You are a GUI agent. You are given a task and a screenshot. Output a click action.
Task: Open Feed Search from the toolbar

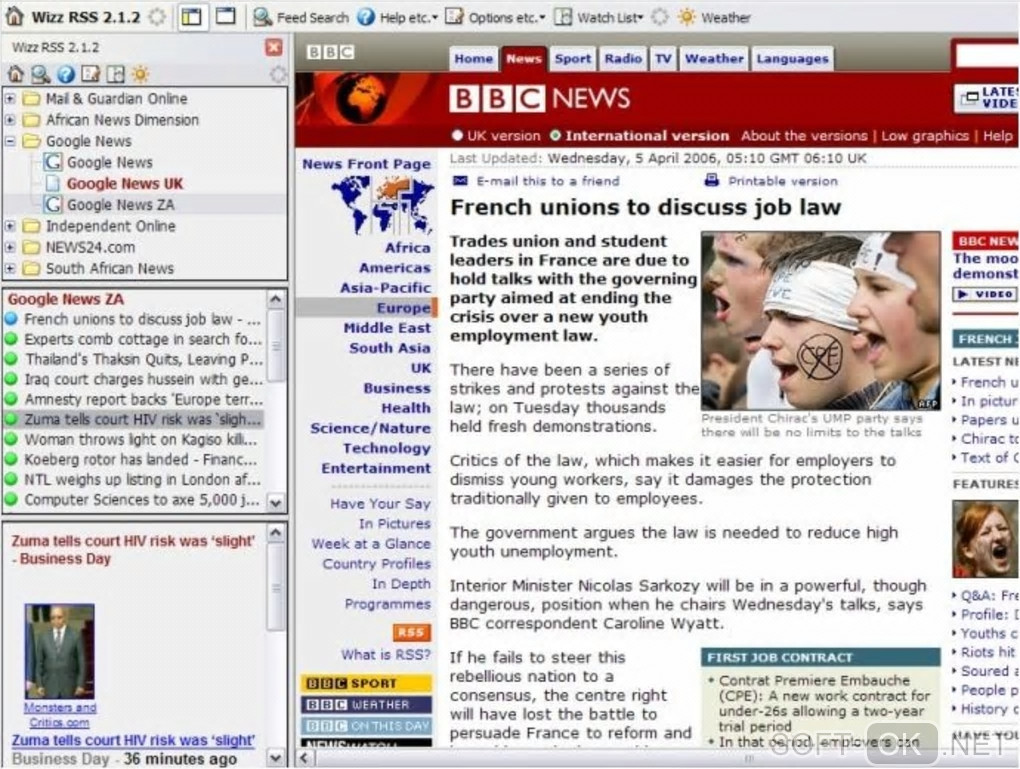[x=301, y=18]
